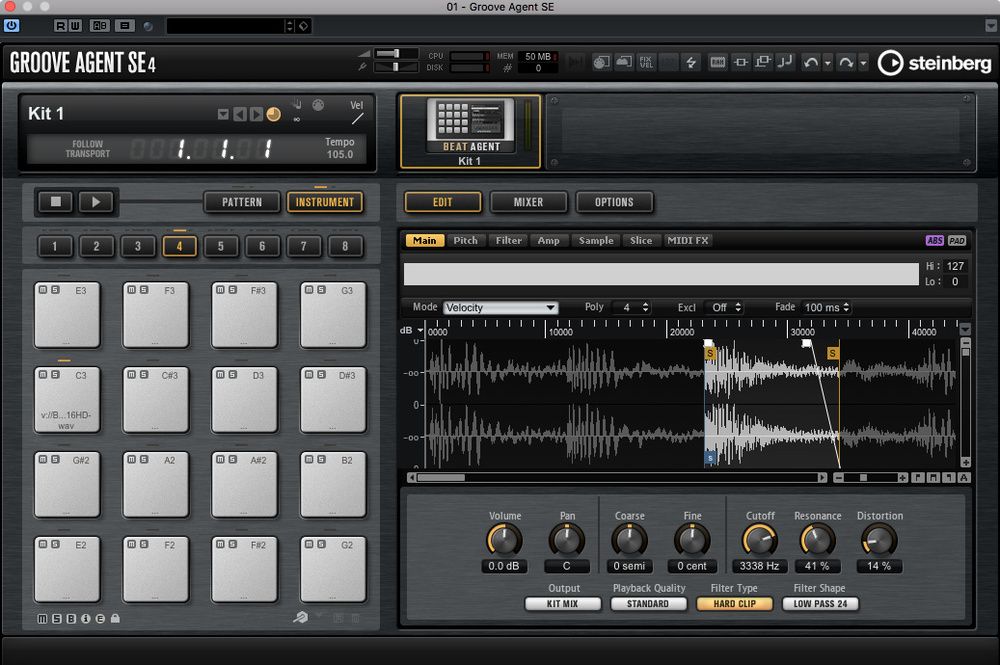Click the lightning bolt toolbar icon

[x=691, y=62]
